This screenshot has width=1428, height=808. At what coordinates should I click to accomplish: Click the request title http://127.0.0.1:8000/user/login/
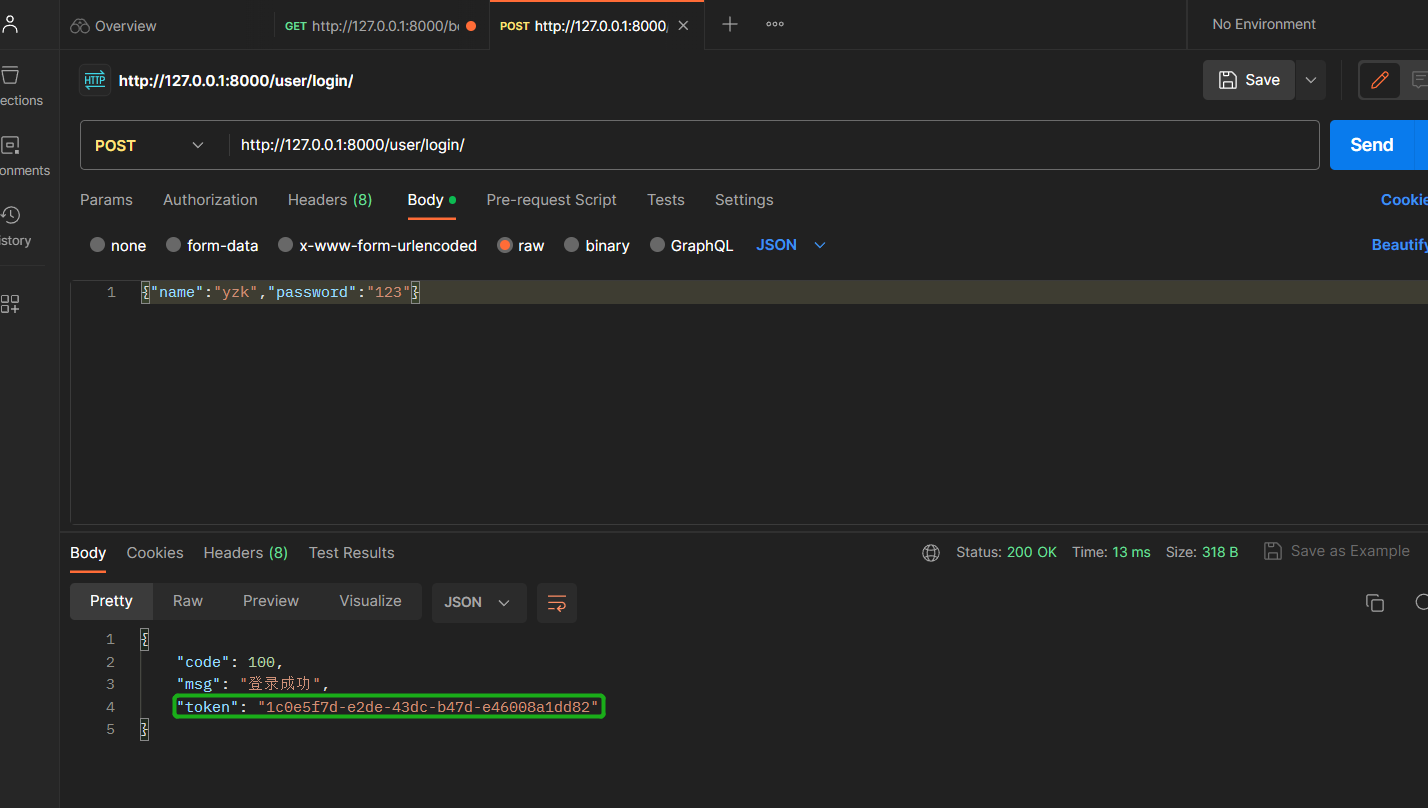tap(236, 81)
